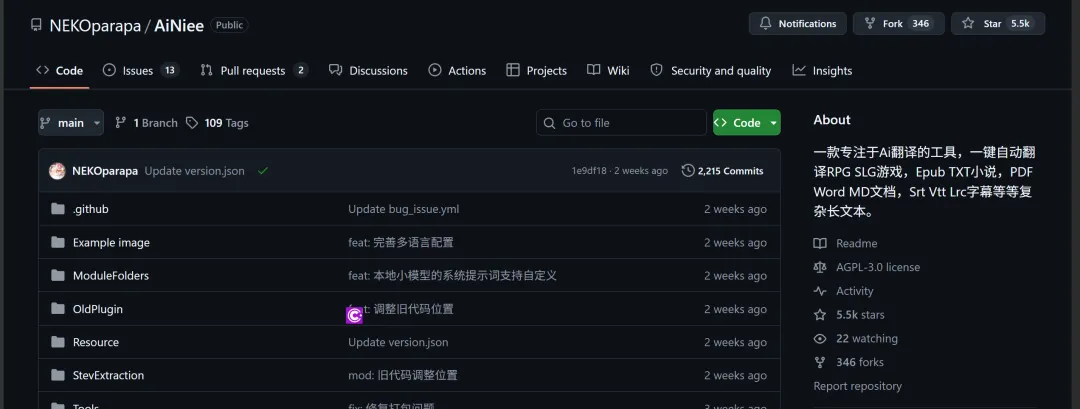Viewport: 1080px width, 409px height.
Task: Open the NEKOparapa owner link
Action: [x=95, y=25]
